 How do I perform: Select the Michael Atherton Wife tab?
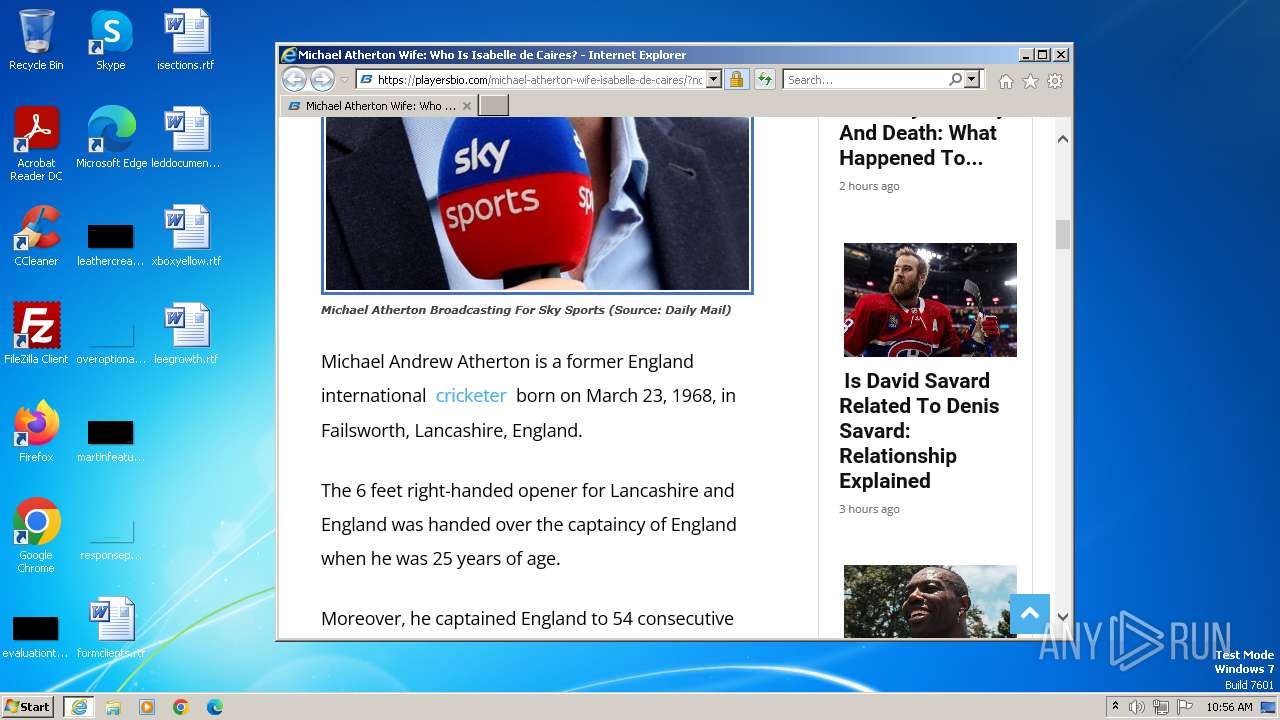tap(379, 105)
